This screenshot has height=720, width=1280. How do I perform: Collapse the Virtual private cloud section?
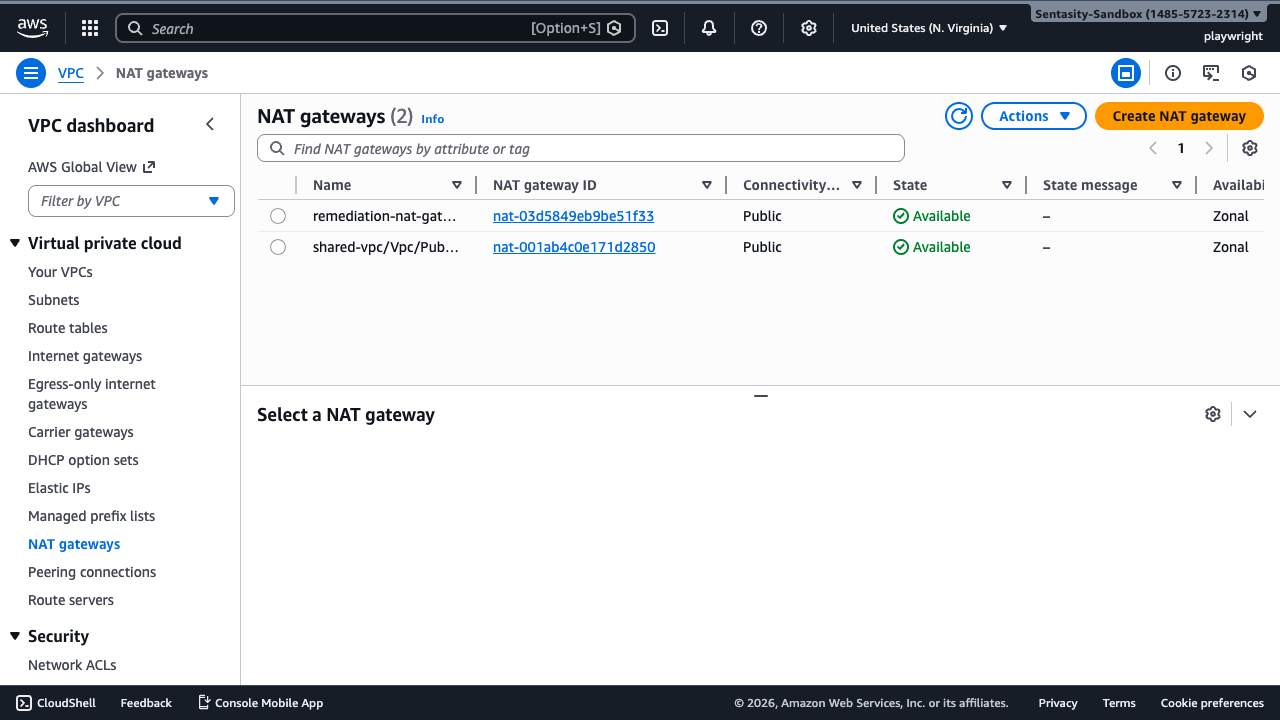pos(14,243)
